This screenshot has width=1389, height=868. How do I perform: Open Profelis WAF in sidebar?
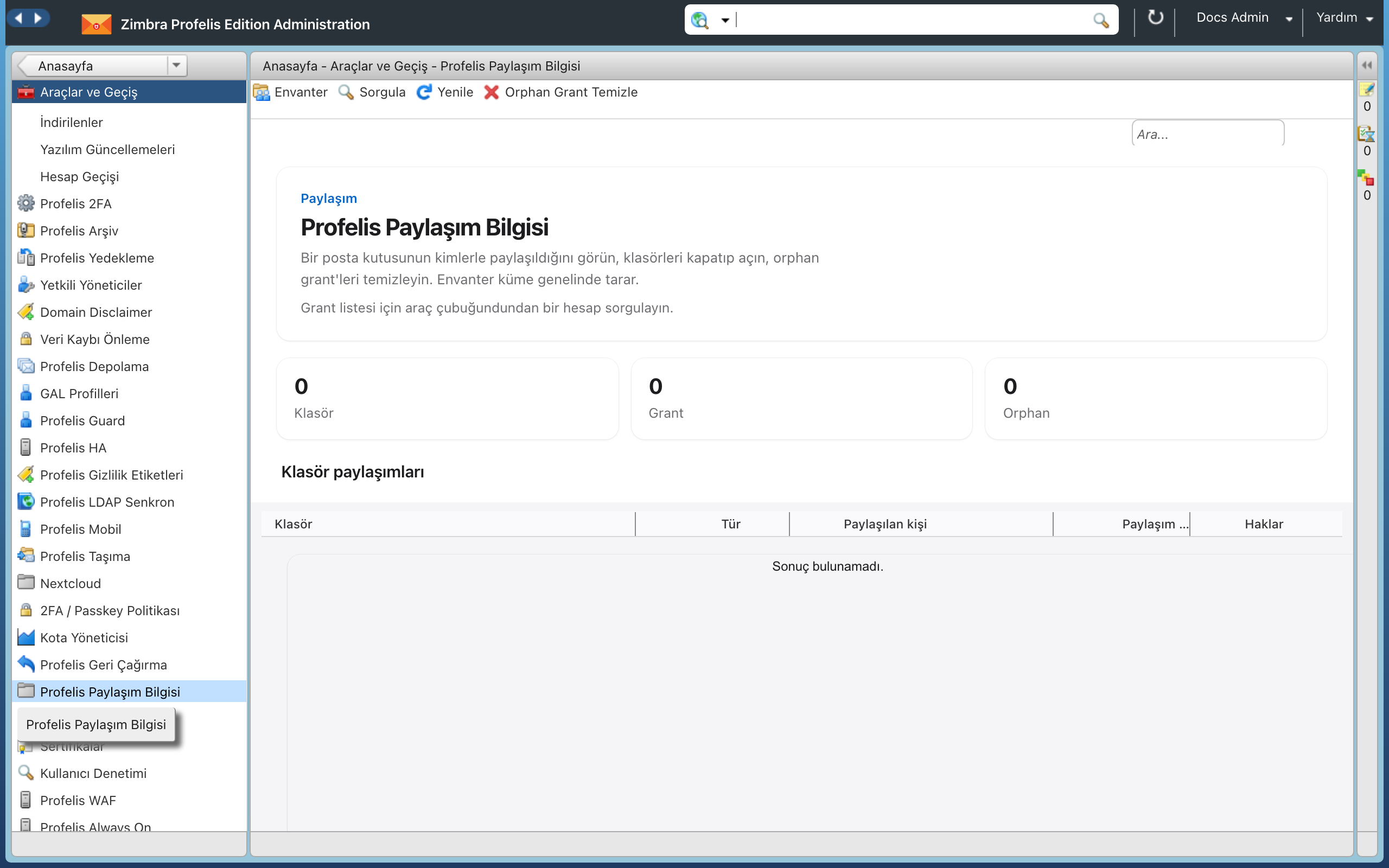click(x=78, y=800)
